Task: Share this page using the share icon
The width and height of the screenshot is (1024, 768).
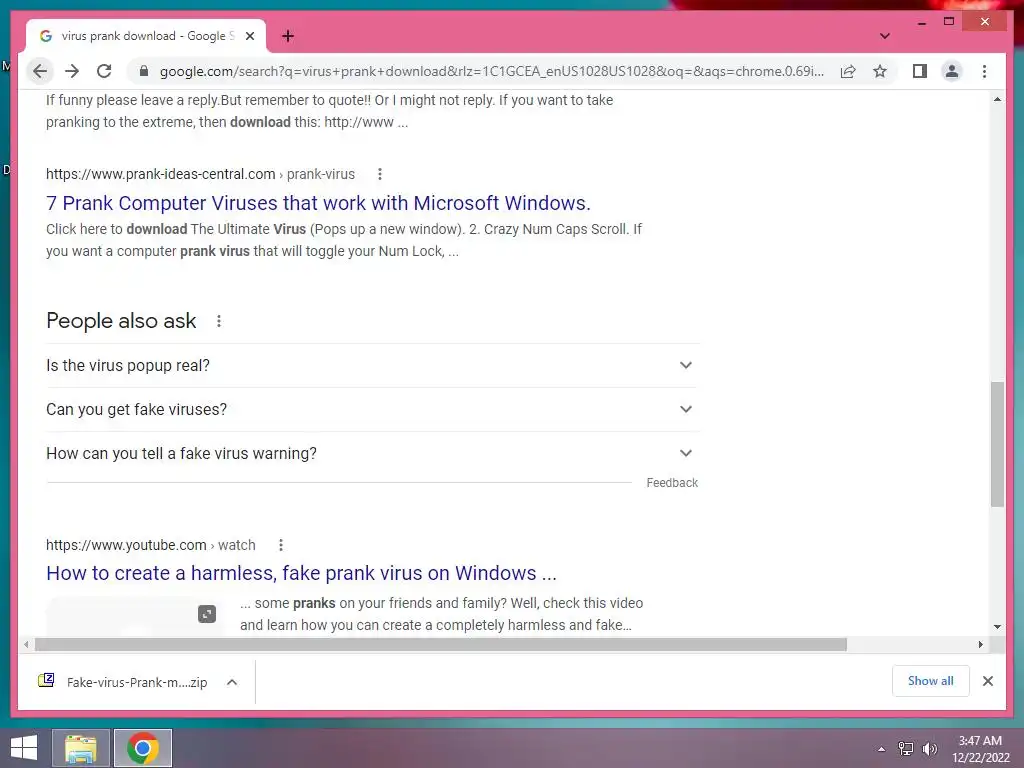Action: coord(848,71)
